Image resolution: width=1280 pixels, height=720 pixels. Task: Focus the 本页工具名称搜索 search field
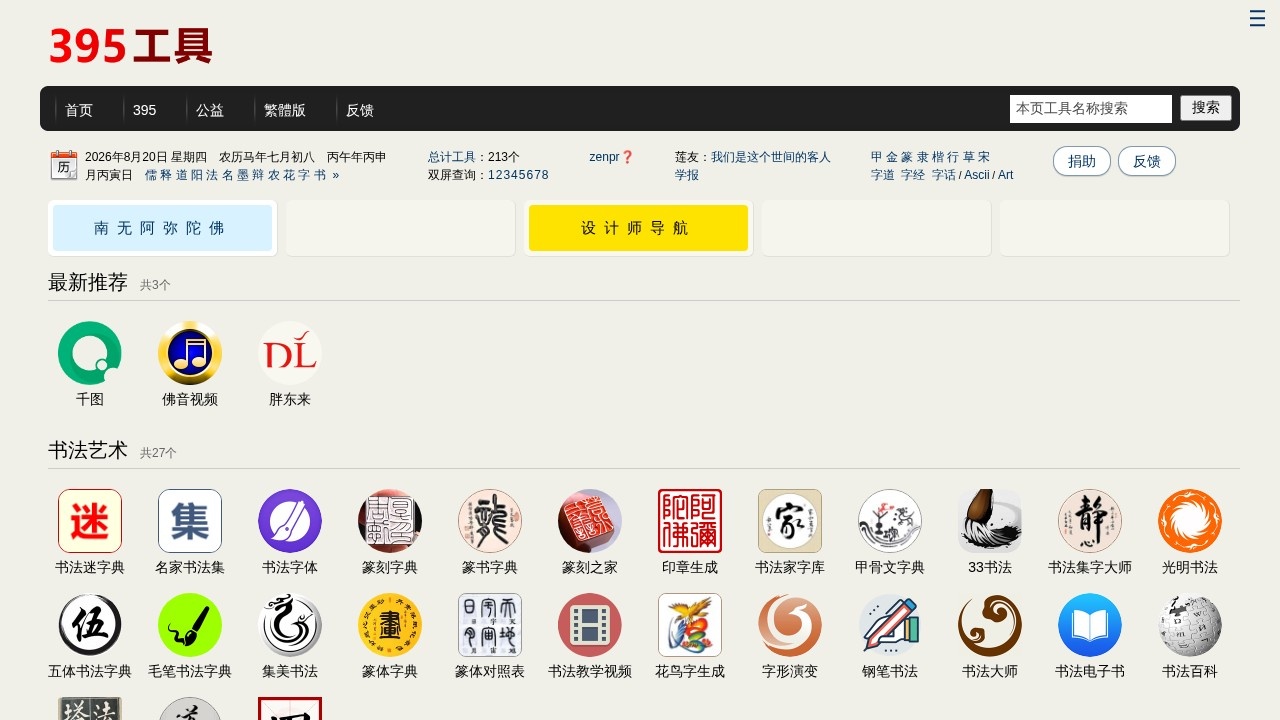(x=1091, y=109)
